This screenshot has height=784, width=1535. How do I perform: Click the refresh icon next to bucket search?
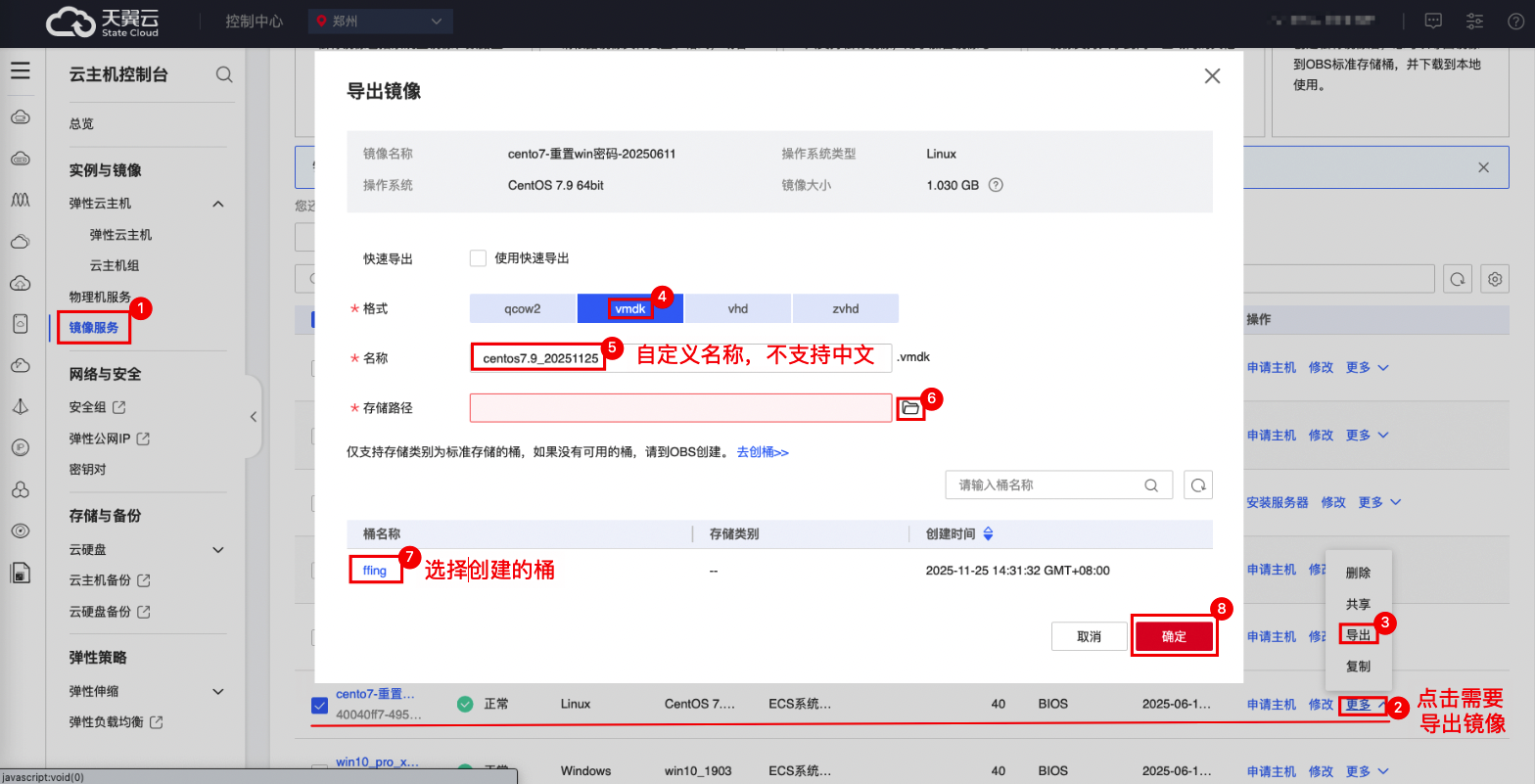[x=1198, y=484]
